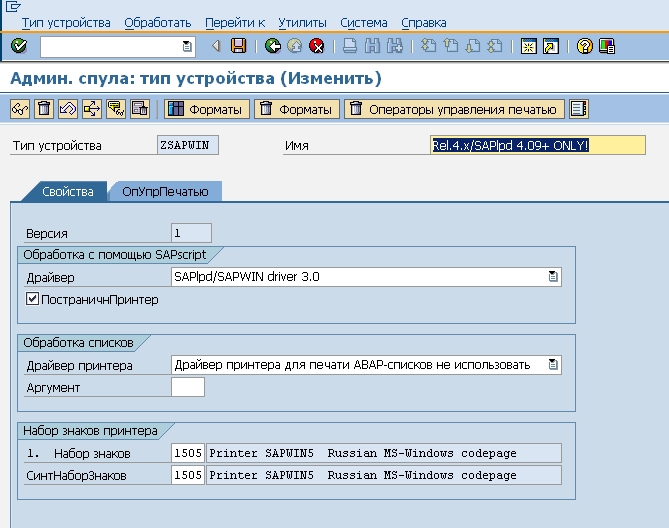
Task: Open the command field history dropdown
Action: (187, 46)
